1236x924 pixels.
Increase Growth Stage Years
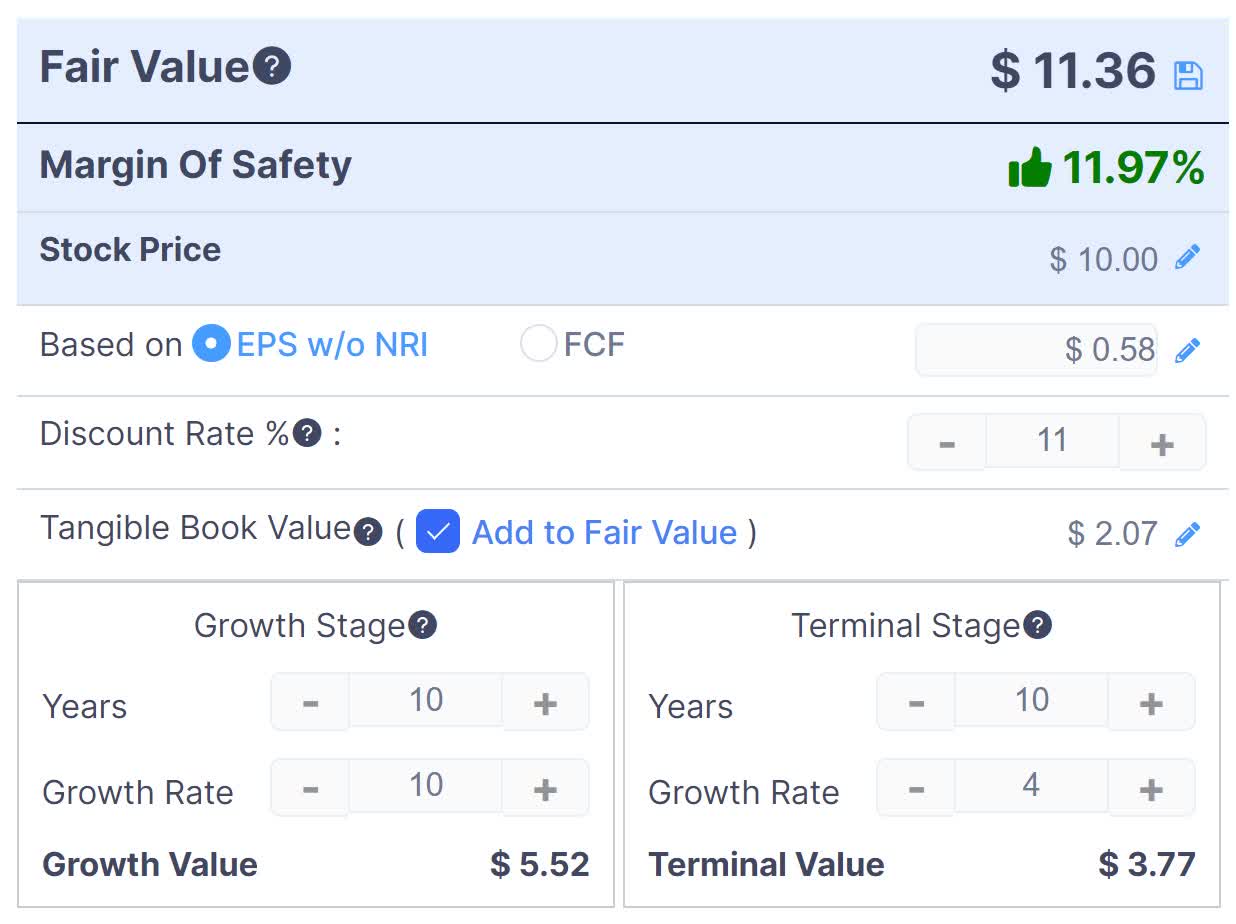coord(546,701)
